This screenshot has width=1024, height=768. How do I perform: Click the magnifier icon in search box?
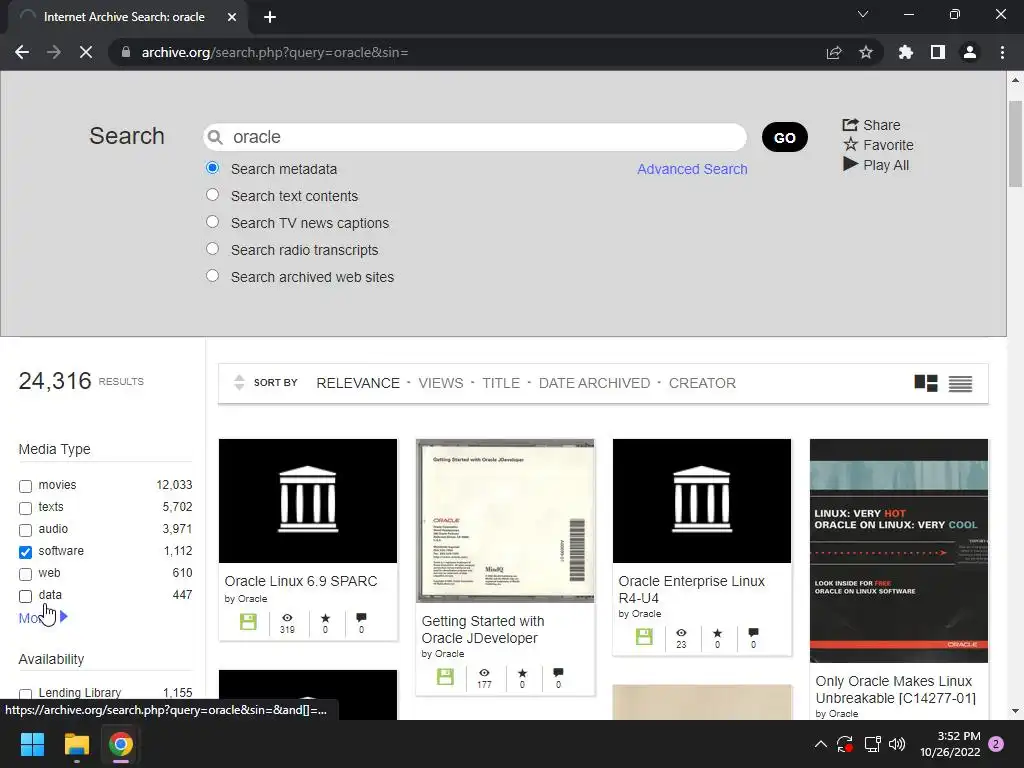[x=215, y=137]
